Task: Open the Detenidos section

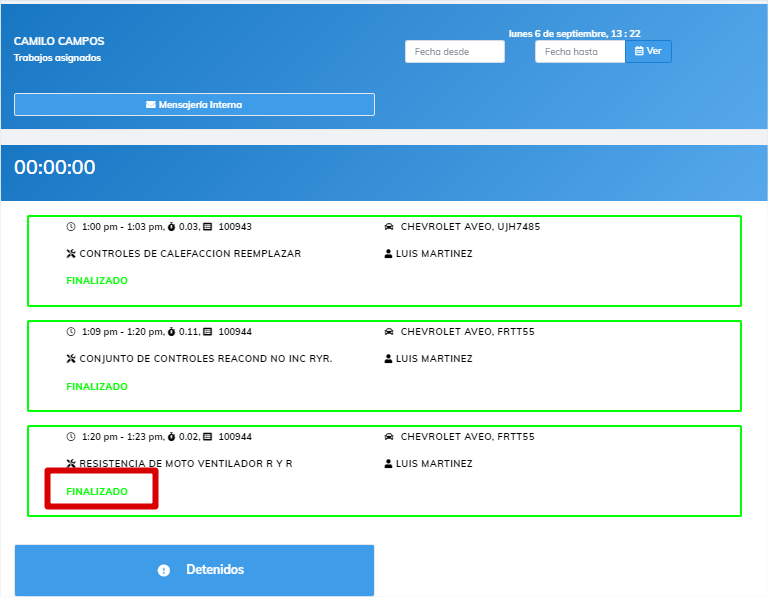Action: 194,570
